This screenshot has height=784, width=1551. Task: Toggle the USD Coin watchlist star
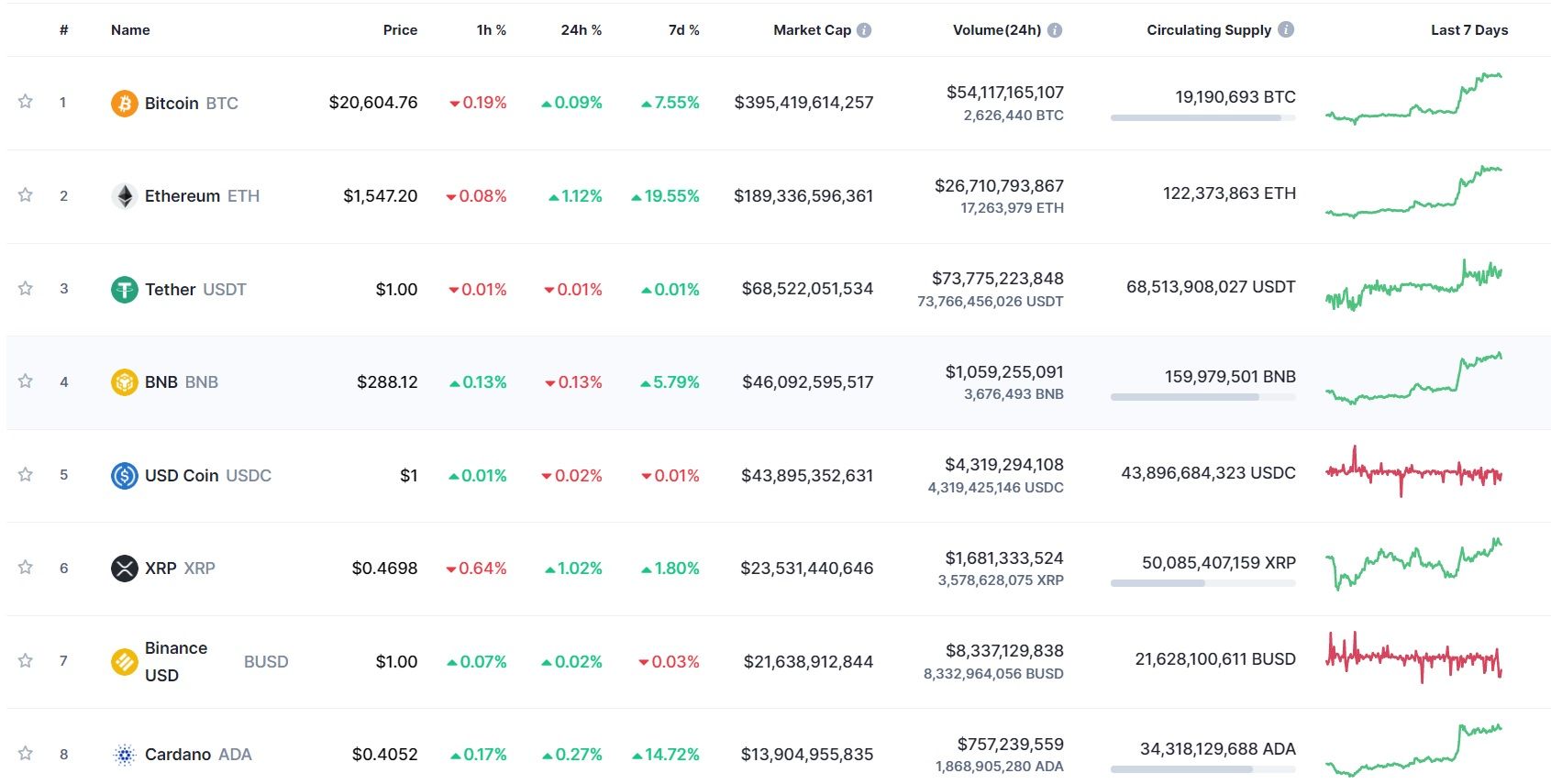(x=26, y=475)
